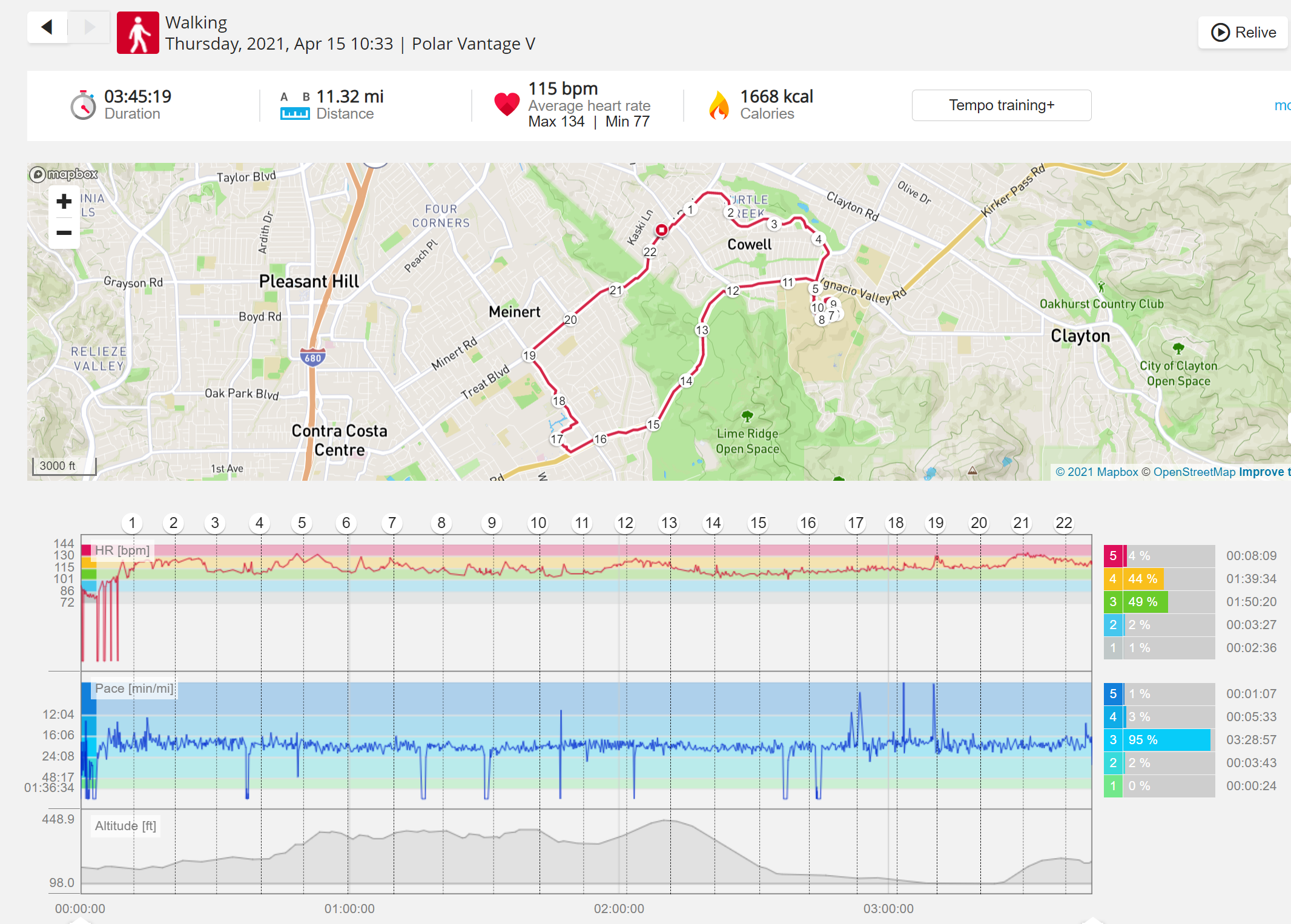
Task: Click the Mapbox logo on map
Action: pyautogui.click(x=64, y=174)
